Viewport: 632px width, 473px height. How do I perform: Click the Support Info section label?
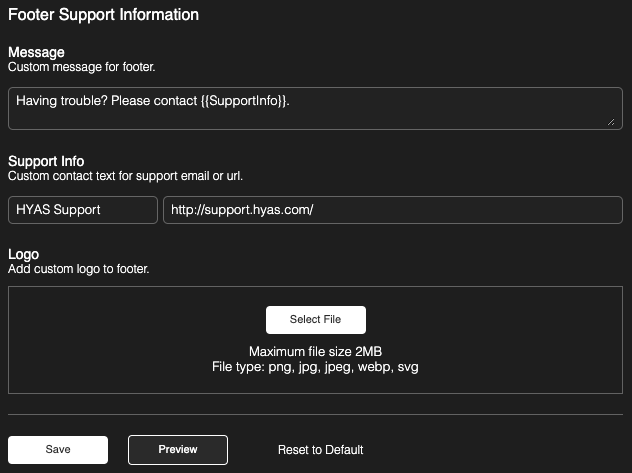[x=46, y=161]
